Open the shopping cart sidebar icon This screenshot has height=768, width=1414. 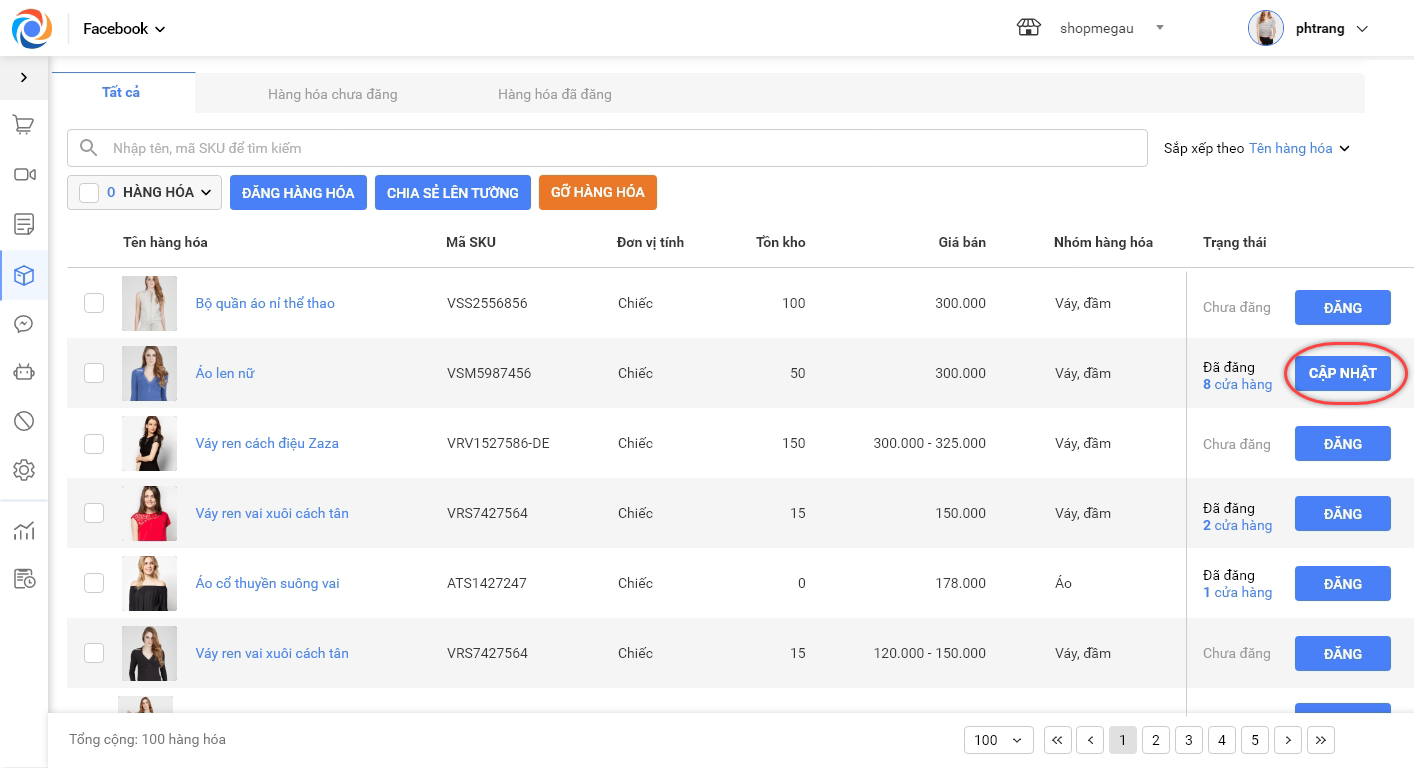pyautogui.click(x=24, y=125)
